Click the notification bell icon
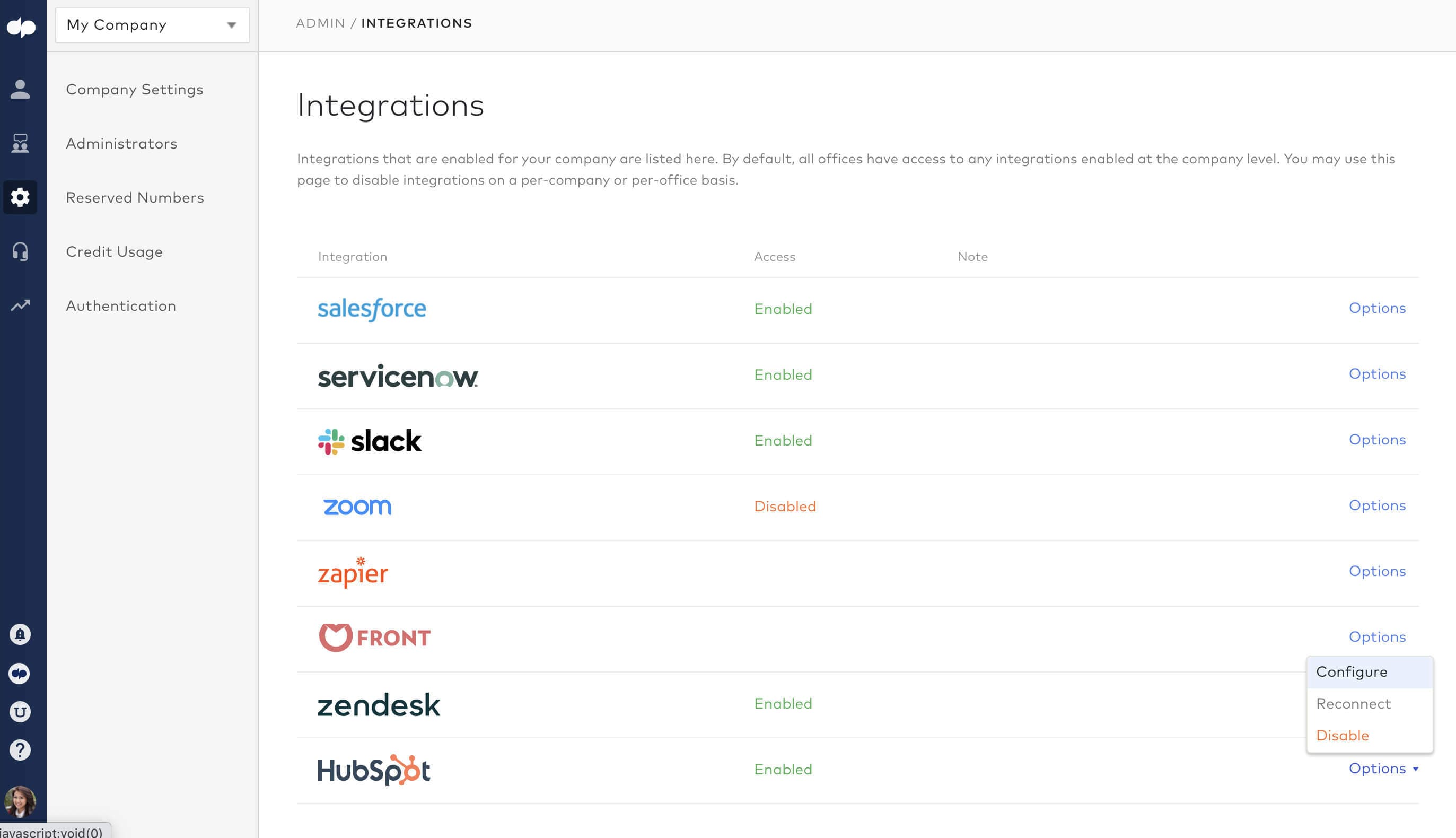Viewport: 1456px width, 838px height. point(20,634)
